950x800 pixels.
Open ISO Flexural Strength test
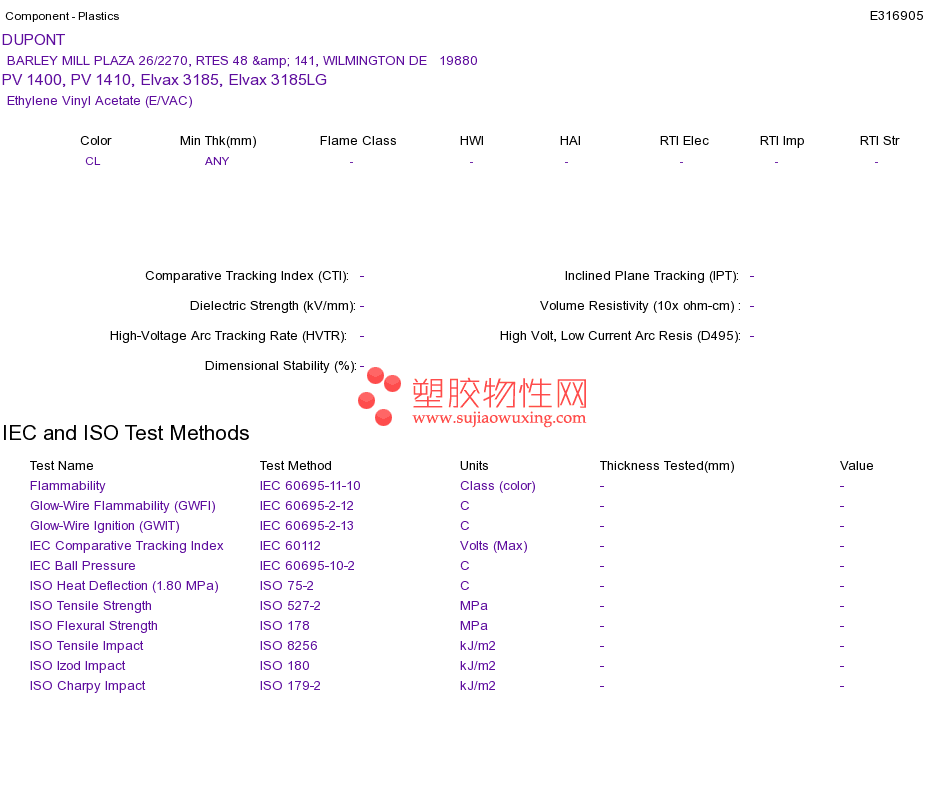click(93, 626)
